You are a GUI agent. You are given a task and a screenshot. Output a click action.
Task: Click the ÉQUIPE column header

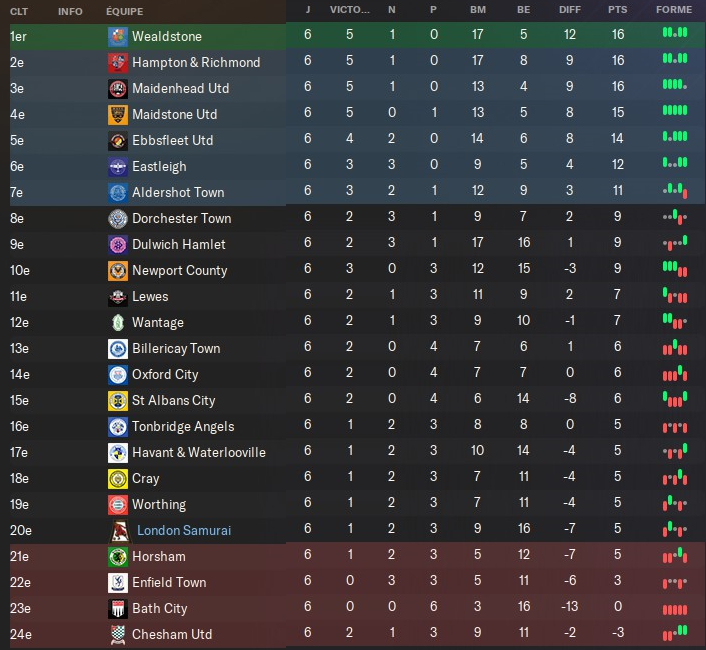tap(124, 11)
